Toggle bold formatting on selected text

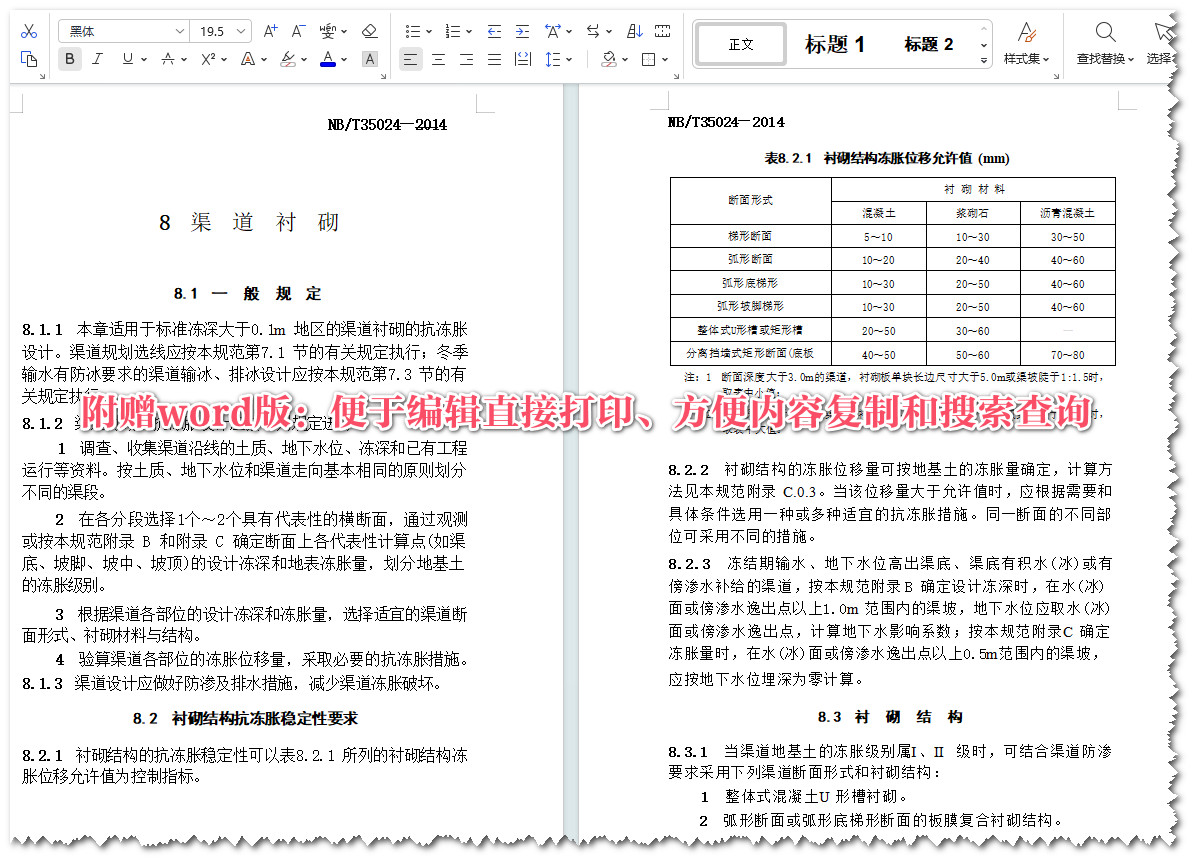coord(68,60)
